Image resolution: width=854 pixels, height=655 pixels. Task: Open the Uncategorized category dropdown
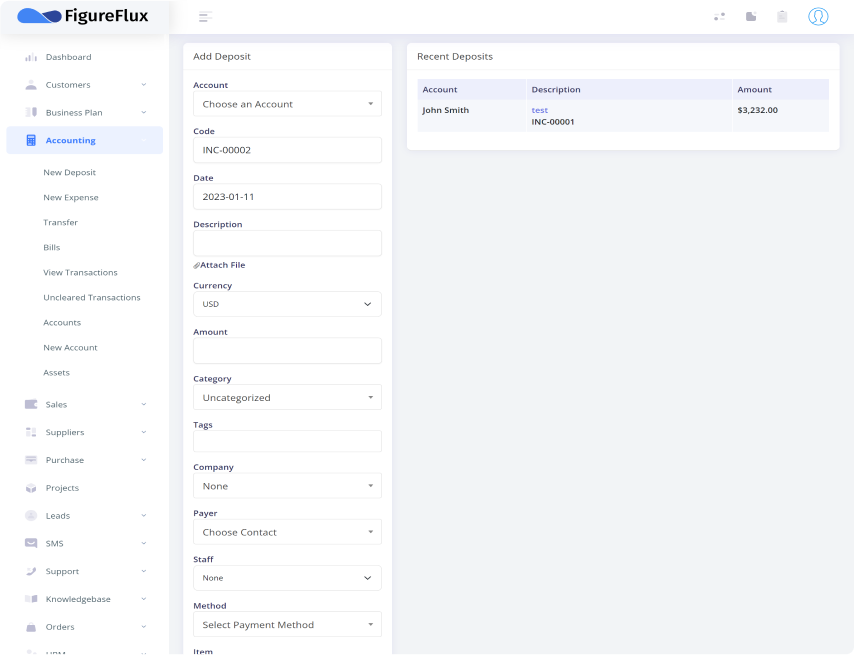pyautogui.click(x=287, y=398)
